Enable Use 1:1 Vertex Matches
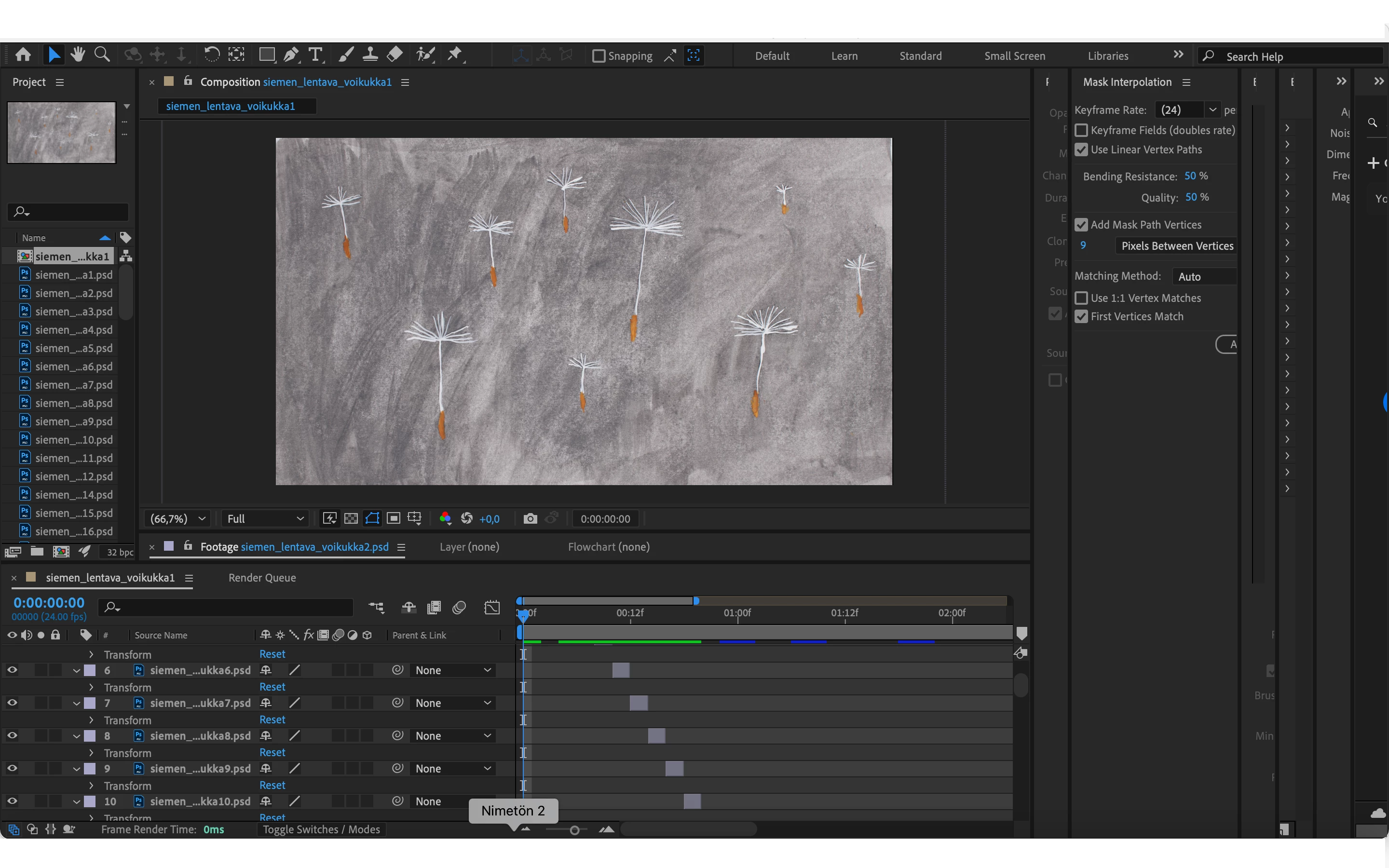 1081,298
